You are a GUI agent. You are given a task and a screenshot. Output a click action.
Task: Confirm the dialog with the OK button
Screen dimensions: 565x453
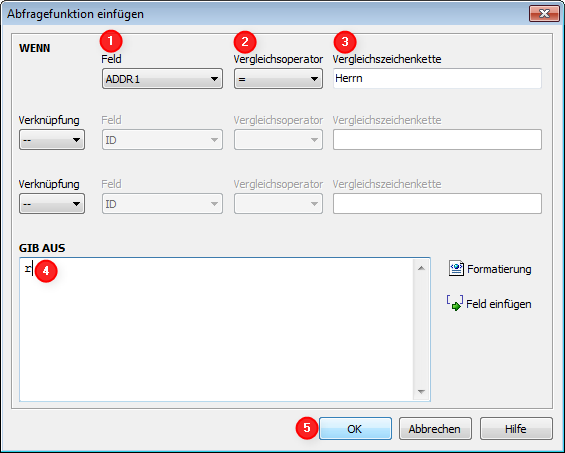[355, 428]
